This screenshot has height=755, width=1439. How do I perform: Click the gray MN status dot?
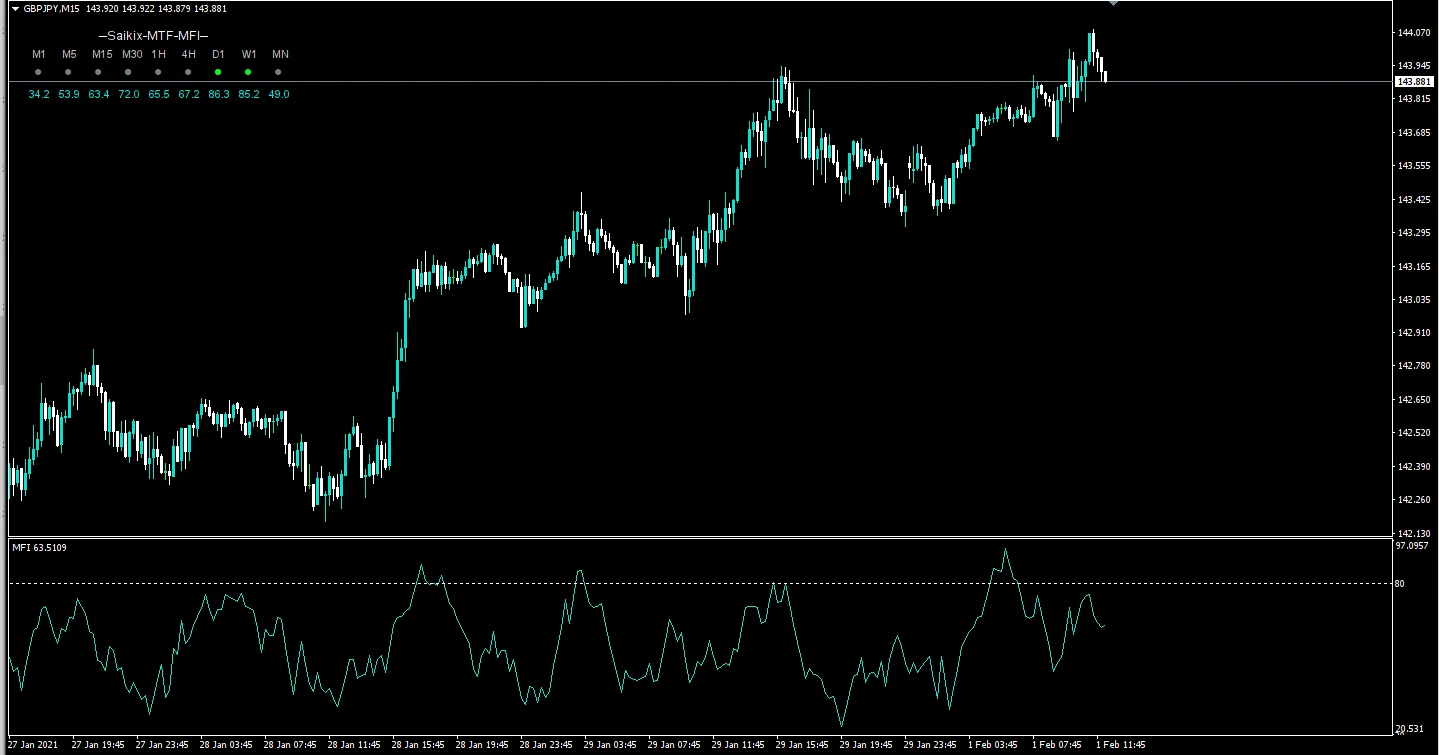point(278,72)
